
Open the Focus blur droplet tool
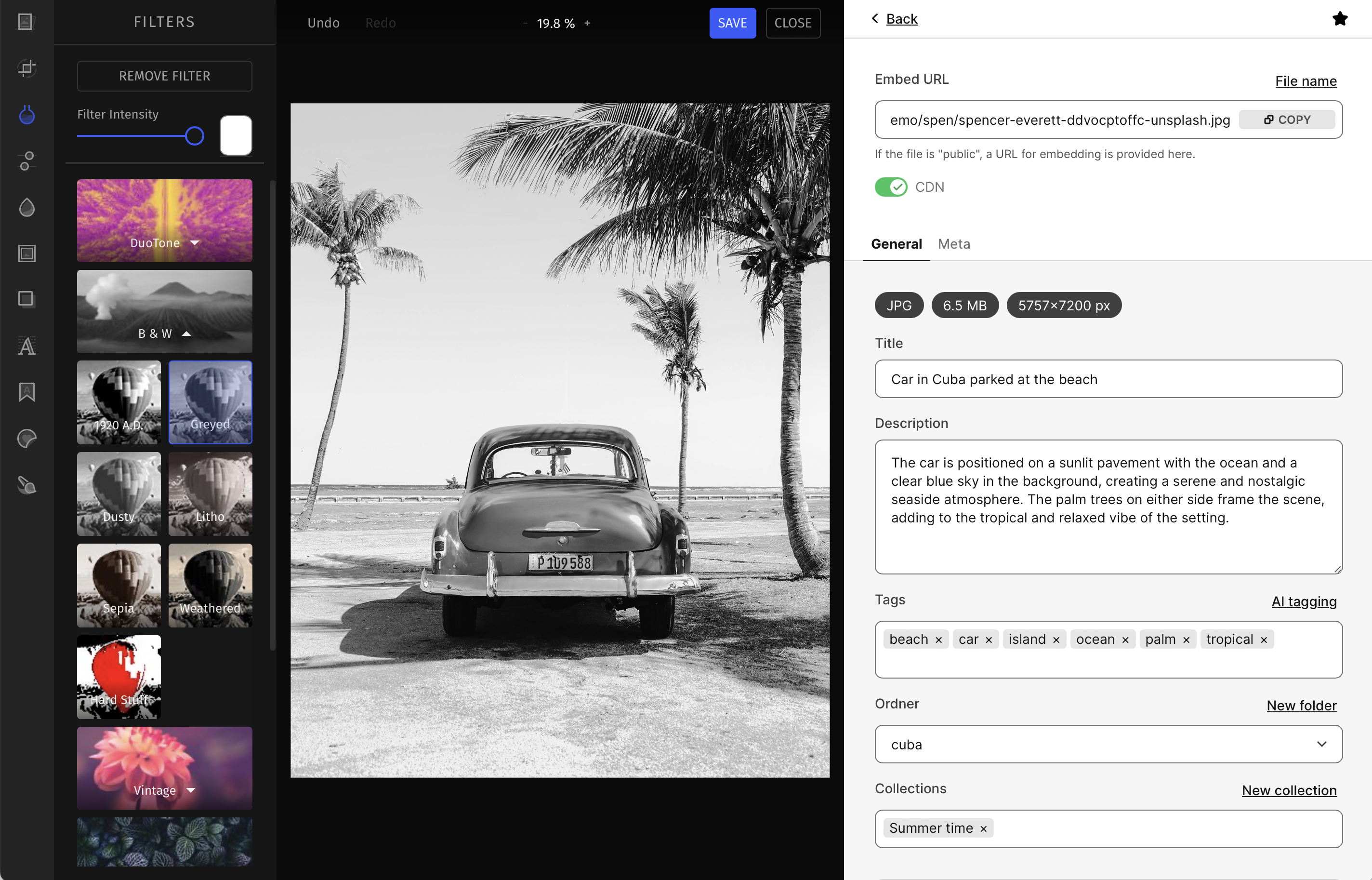[26, 207]
